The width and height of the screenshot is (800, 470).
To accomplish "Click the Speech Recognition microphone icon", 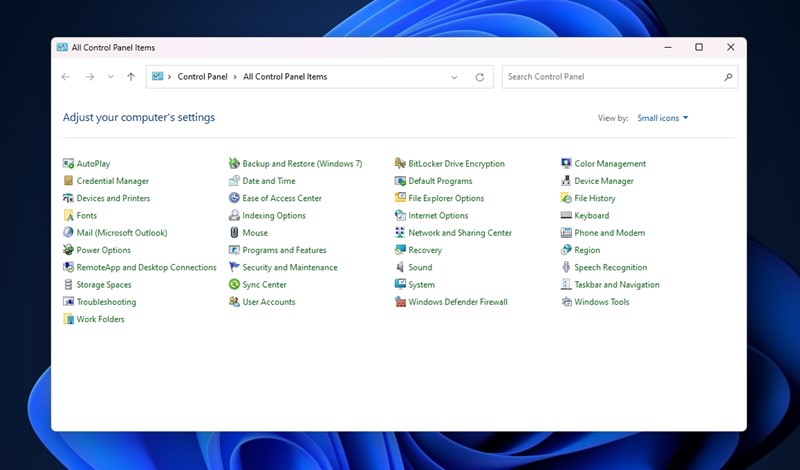I will tap(566, 268).
